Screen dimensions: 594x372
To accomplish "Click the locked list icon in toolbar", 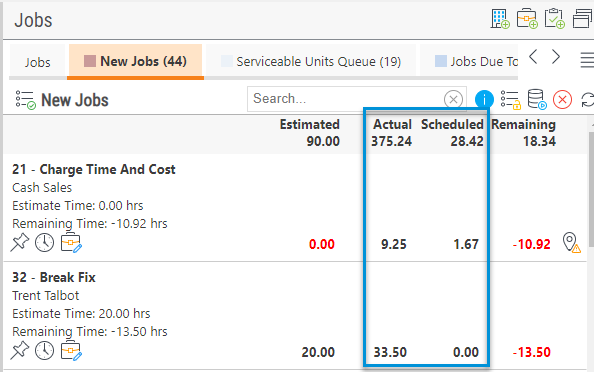I will pyautogui.click(x=510, y=100).
